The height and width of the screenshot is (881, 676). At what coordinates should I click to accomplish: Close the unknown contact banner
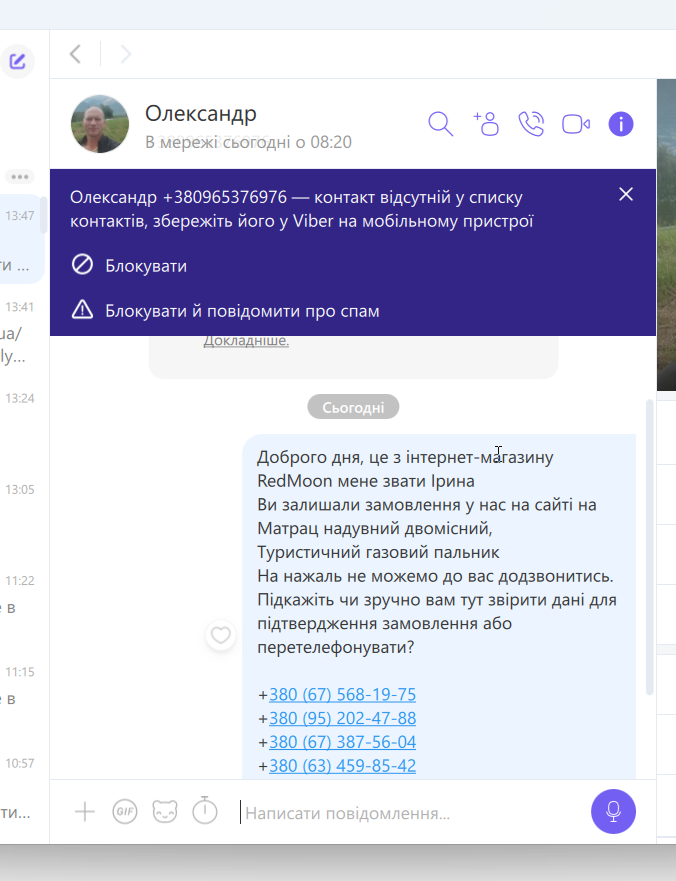pos(626,194)
